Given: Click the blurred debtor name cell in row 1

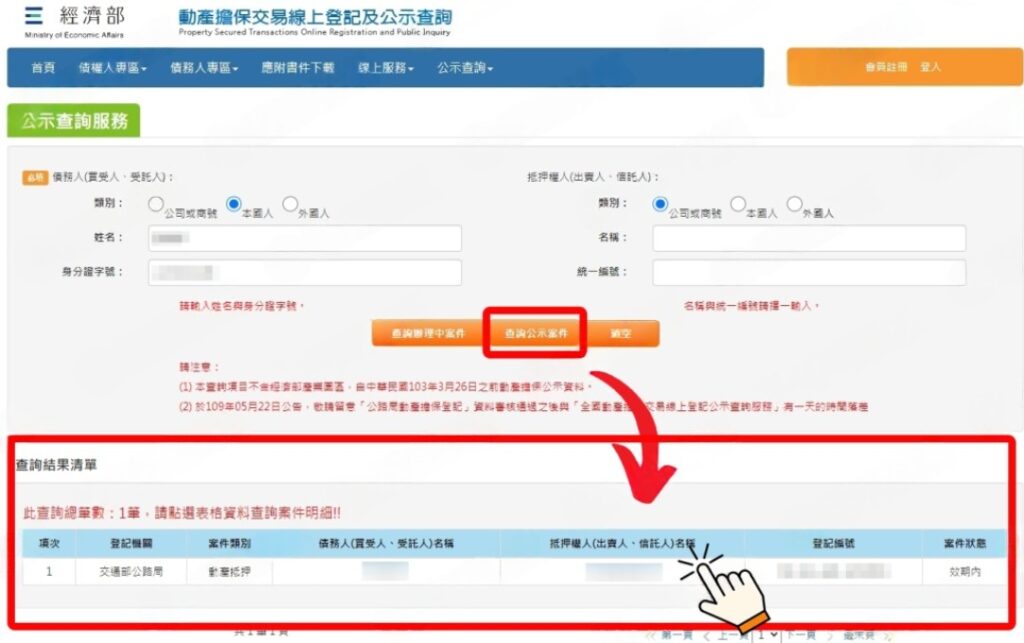Looking at the screenshot, I should tap(385, 571).
